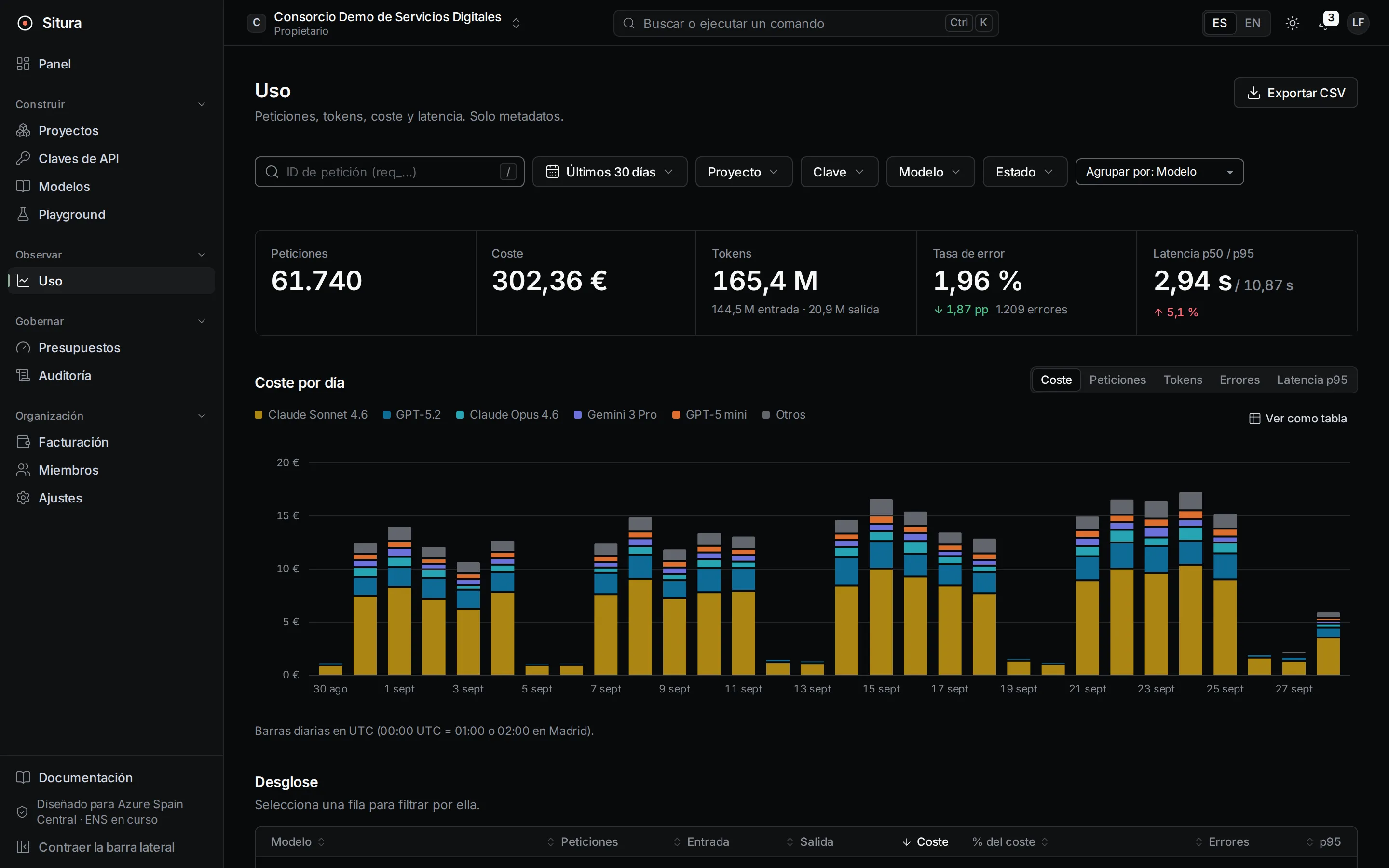This screenshot has height=868, width=1389.
Task: Select the Peticiones chart tab
Action: (x=1117, y=380)
